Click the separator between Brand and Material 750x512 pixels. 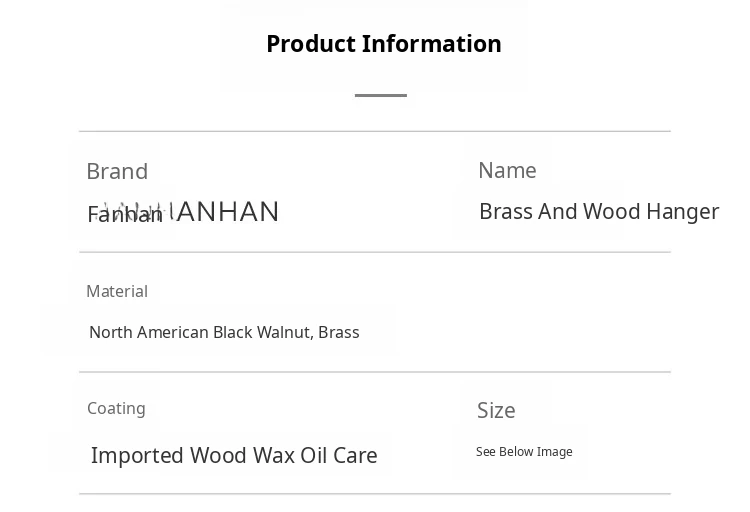[x=374, y=252]
